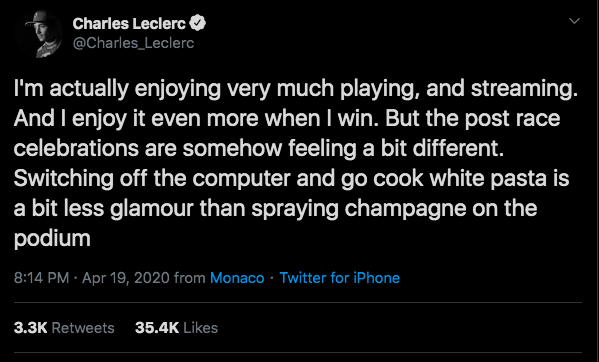
Task: Open Charles Leclerc's profile picture
Action: pyautogui.click(x=39, y=34)
